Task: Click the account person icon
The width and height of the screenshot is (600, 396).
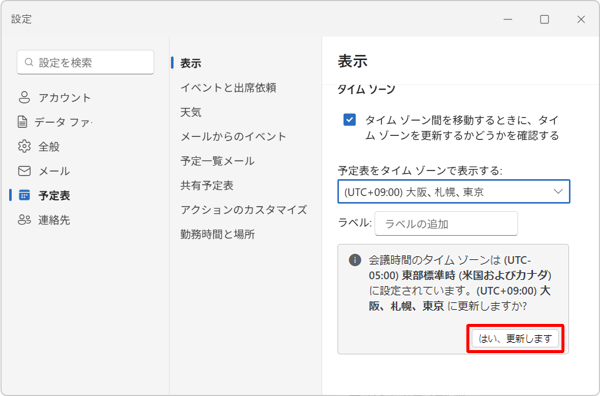Action: pyautogui.click(x=24, y=97)
